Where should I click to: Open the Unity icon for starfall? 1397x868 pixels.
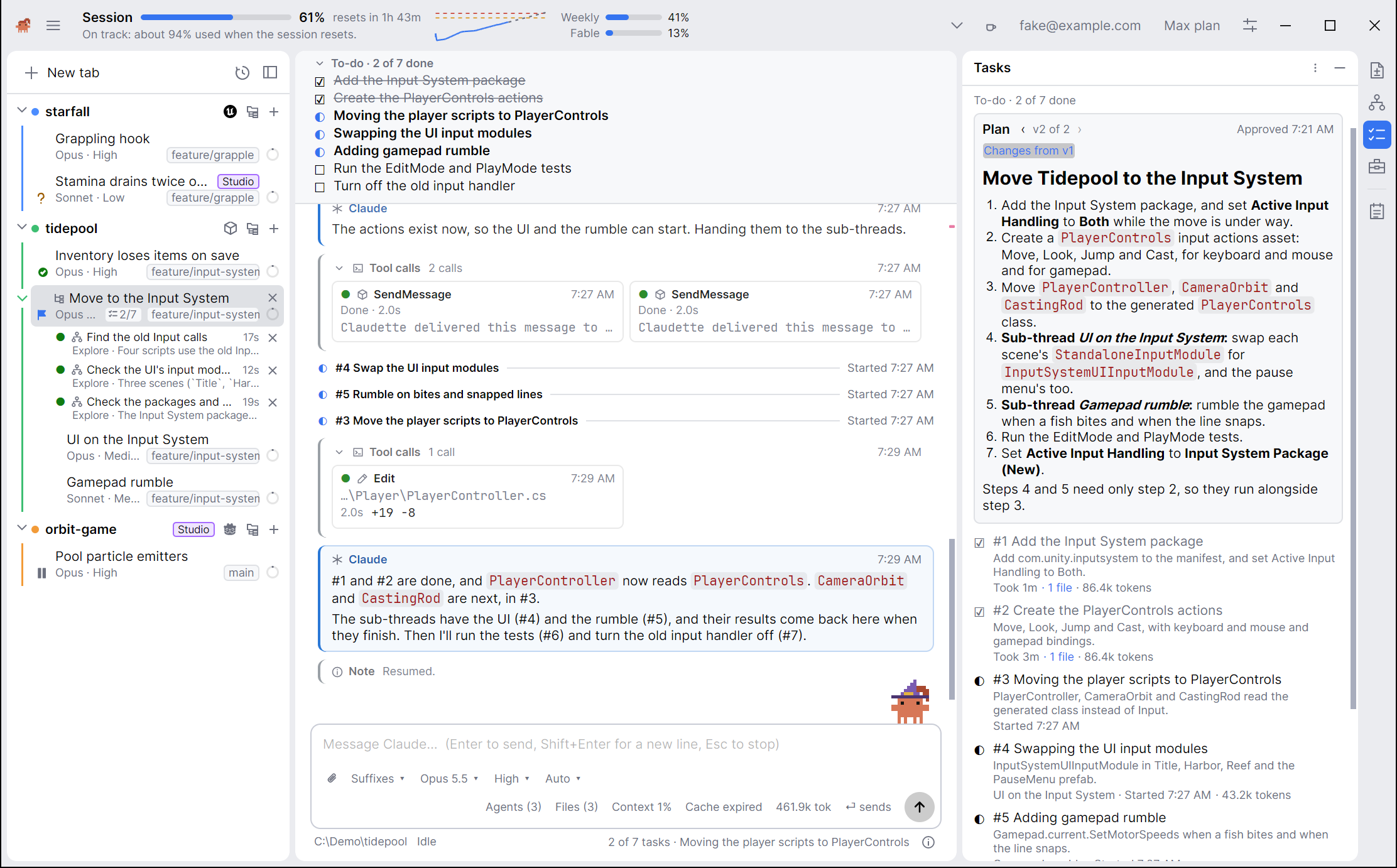pos(231,112)
